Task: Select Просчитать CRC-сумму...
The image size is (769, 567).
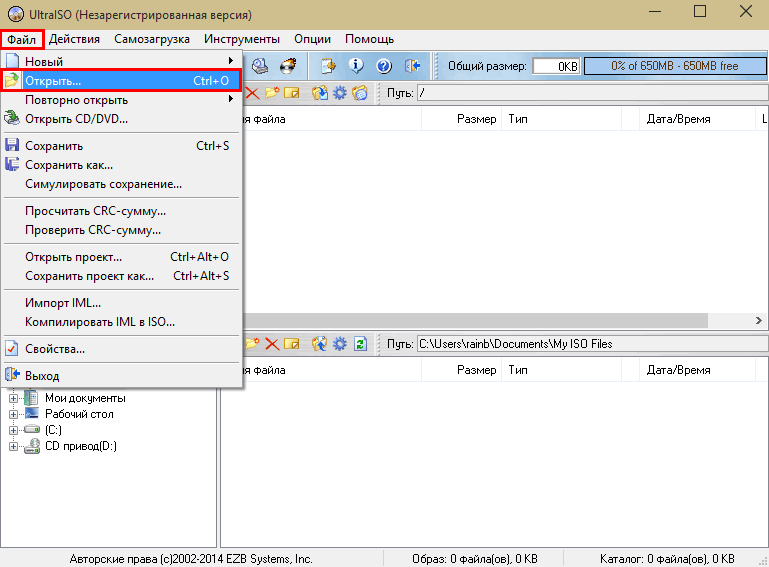Action: pos(121,211)
